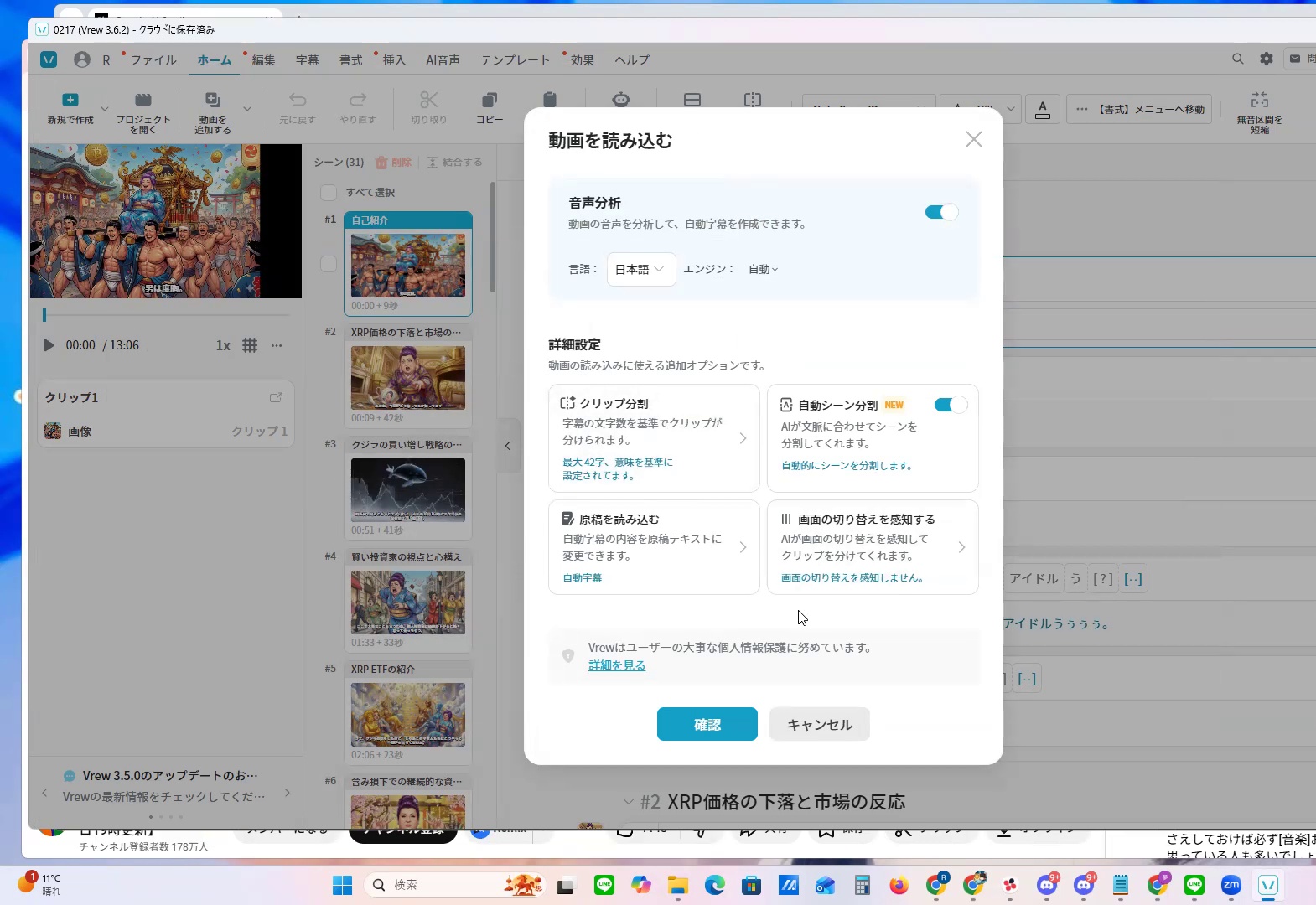Screen dimensions: 1316x905
Task: Check the すべて選択 checkbox
Action: click(329, 193)
